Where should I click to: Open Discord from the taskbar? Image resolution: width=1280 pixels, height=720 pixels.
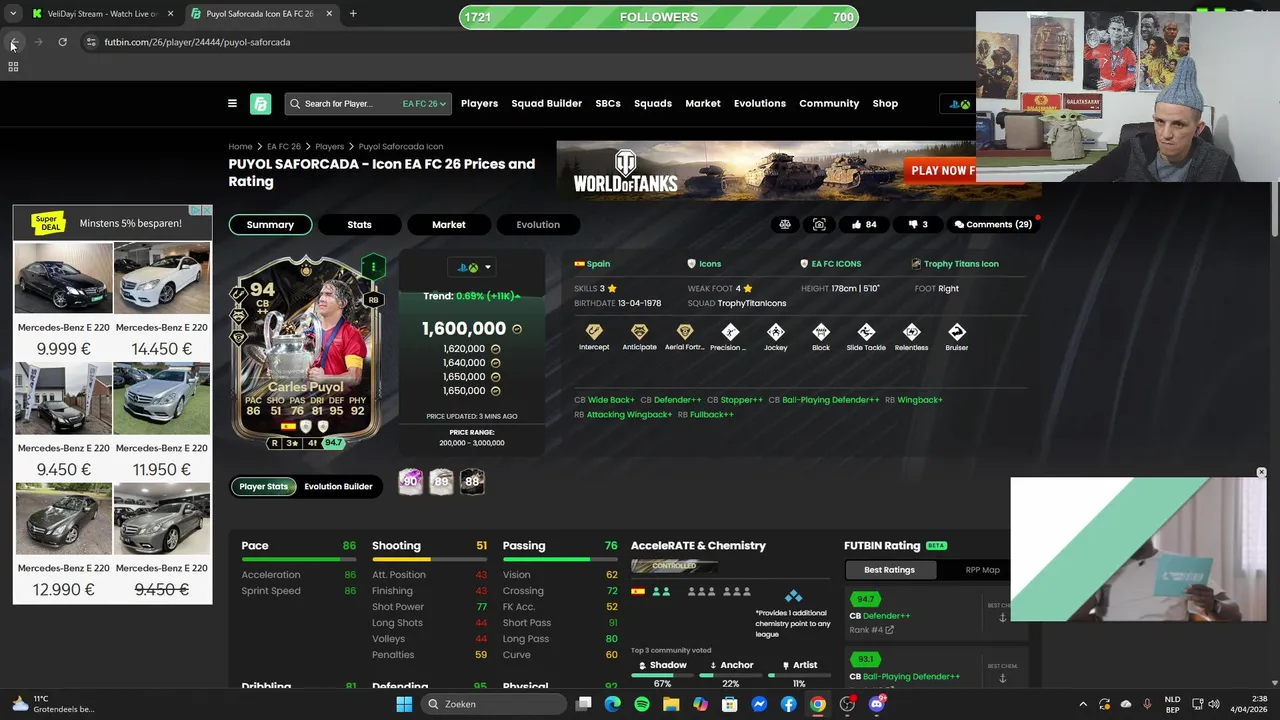[x=877, y=704]
